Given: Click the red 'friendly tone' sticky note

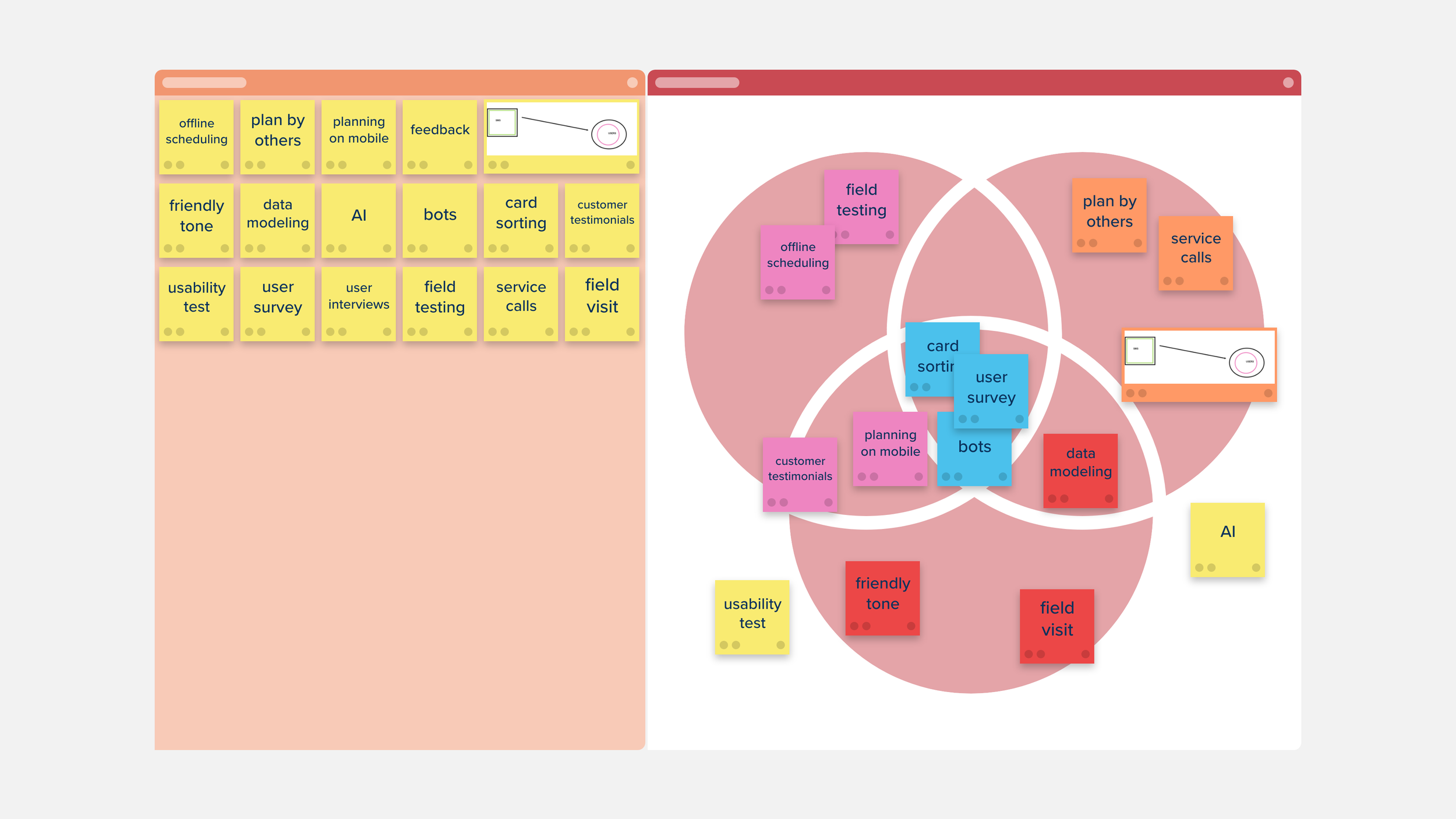Looking at the screenshot, I should click(882, 598).
